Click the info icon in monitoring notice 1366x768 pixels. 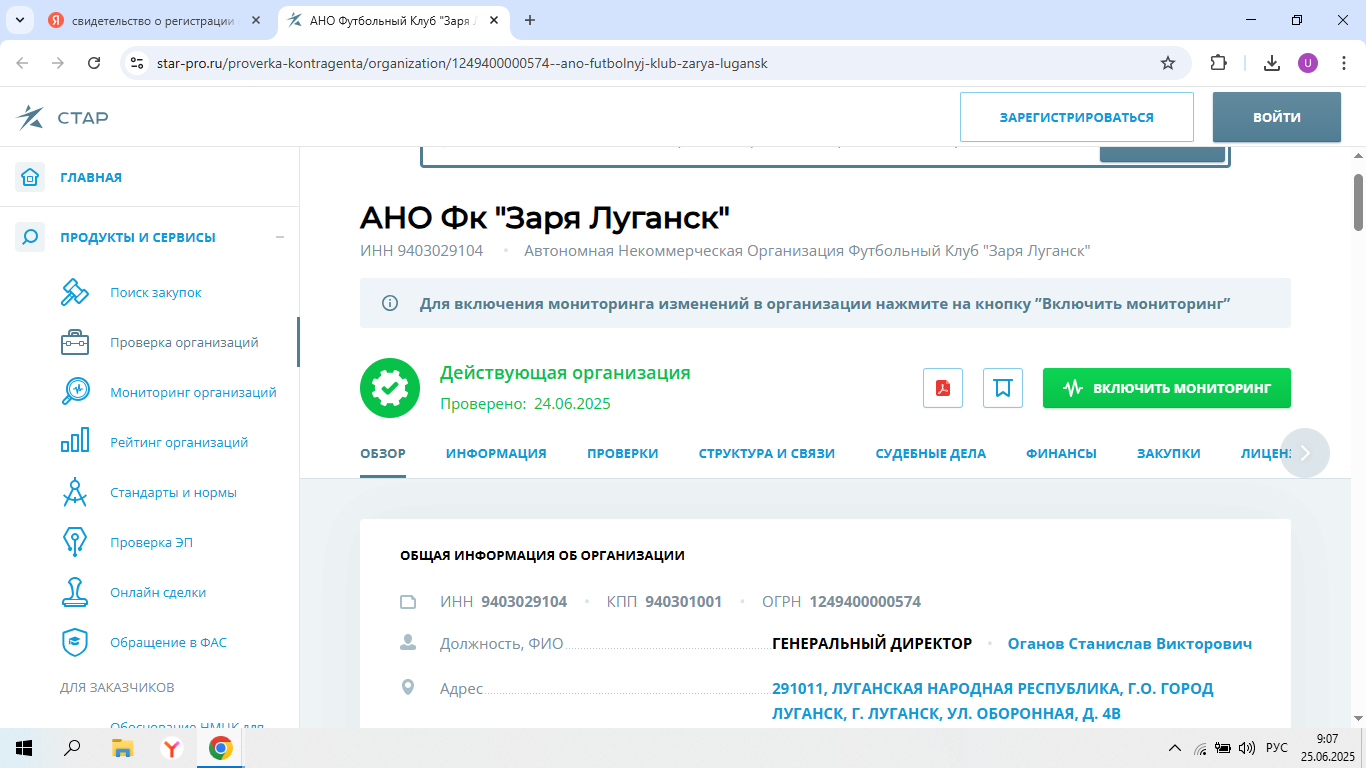pos(390,303)
